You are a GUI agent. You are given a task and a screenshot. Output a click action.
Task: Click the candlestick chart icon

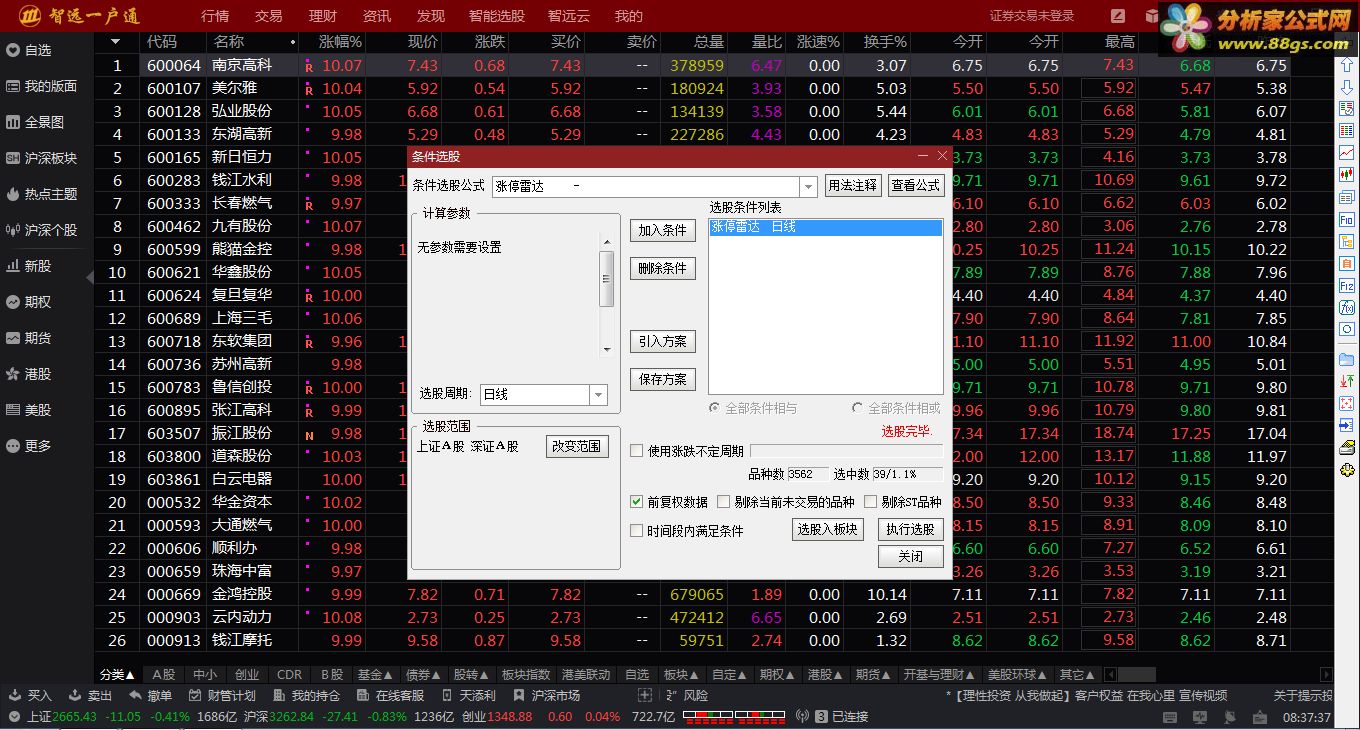[x=1347, y=175]
